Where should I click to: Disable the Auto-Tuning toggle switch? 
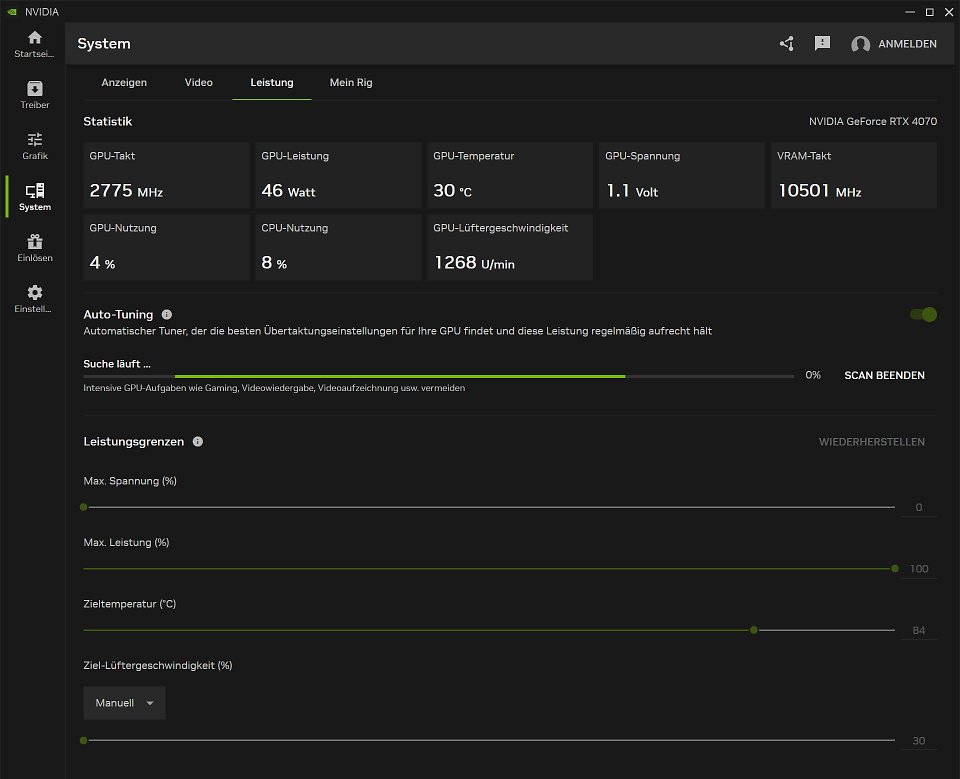(x=923, y=314)
